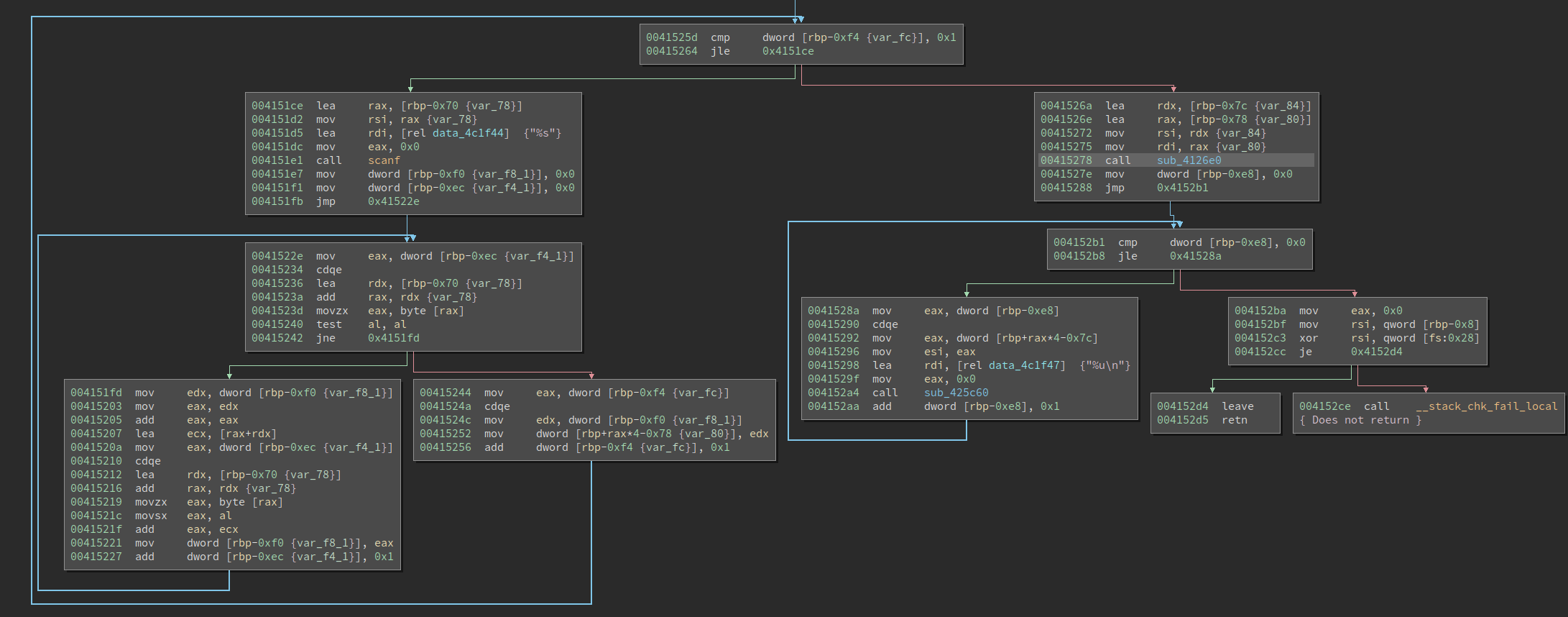Select the address 0041525d at cmp instruction
Screen dimensions: 1568x617
coord(671,37)
